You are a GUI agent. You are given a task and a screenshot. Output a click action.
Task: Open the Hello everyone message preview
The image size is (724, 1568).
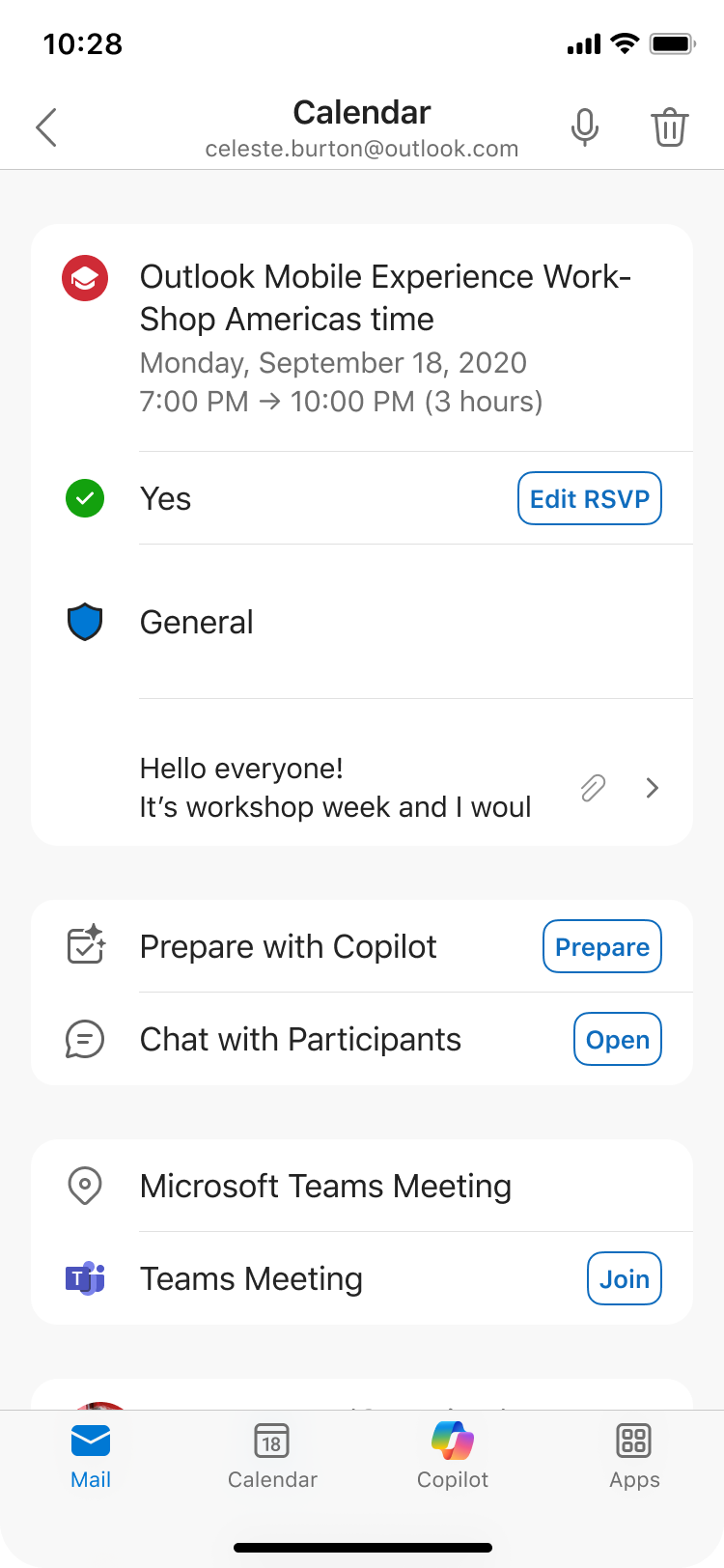pyautogui.click(x=335, y=788)
